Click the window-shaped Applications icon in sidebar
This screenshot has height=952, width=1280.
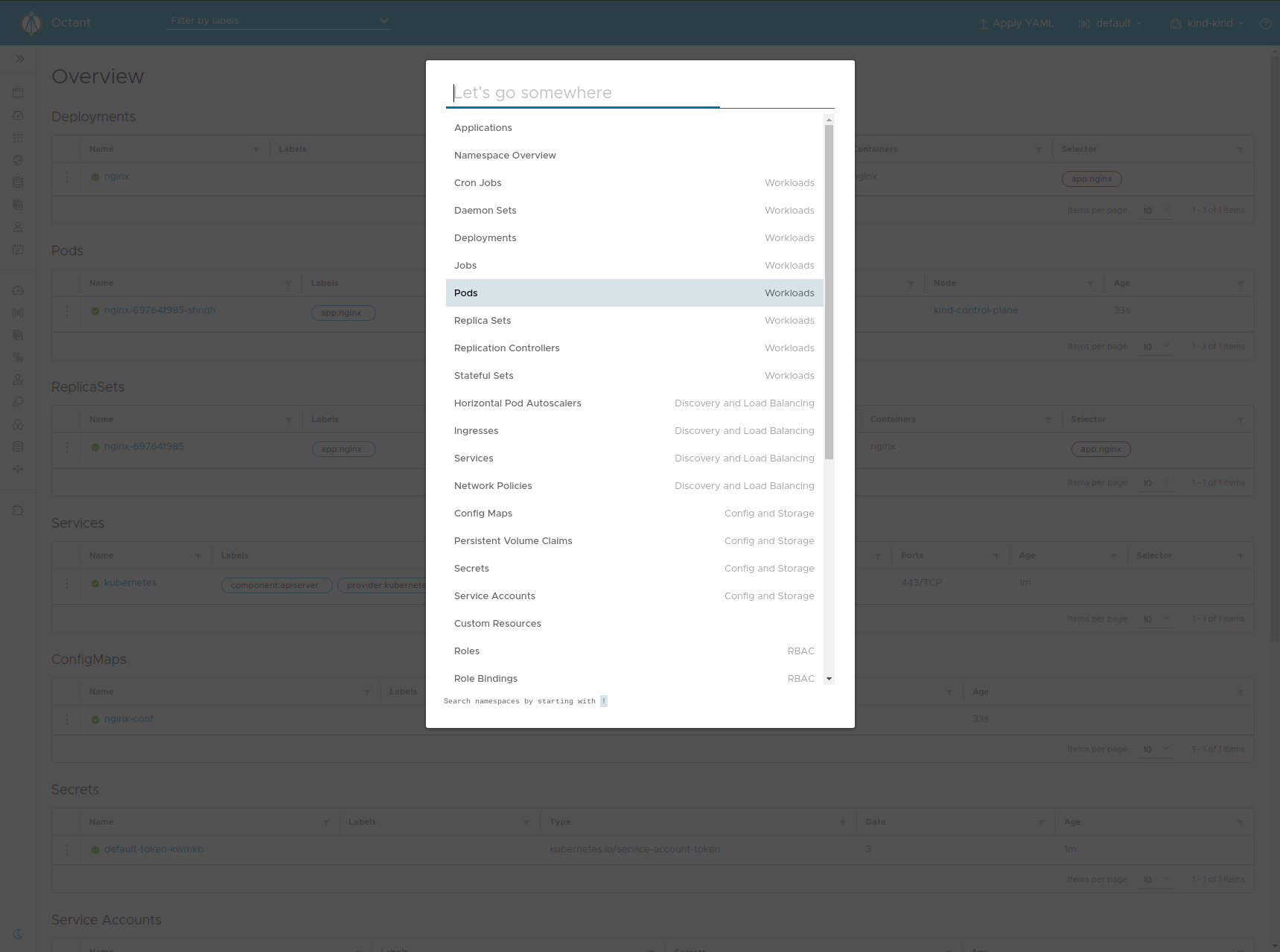pyautogui.click(x=19, y=93)
